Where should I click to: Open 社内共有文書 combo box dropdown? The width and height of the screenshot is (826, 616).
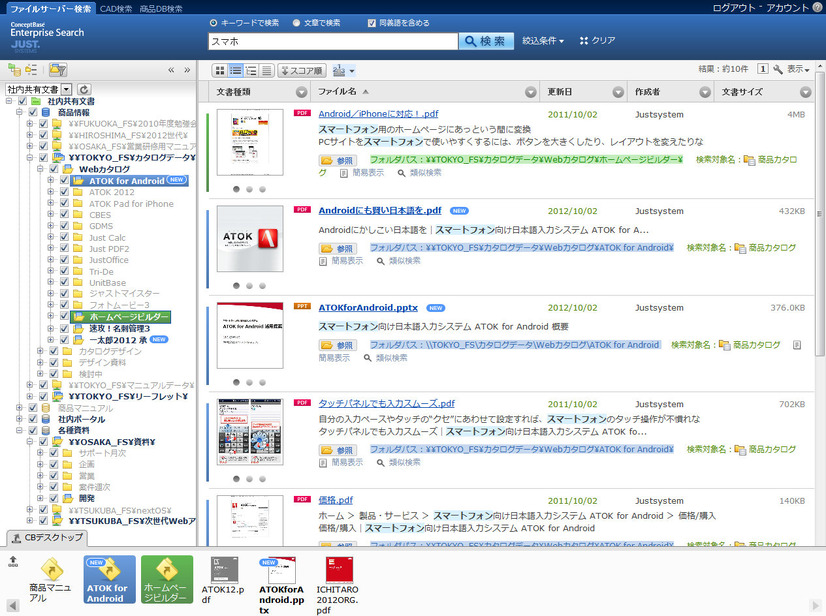point(66,90)
